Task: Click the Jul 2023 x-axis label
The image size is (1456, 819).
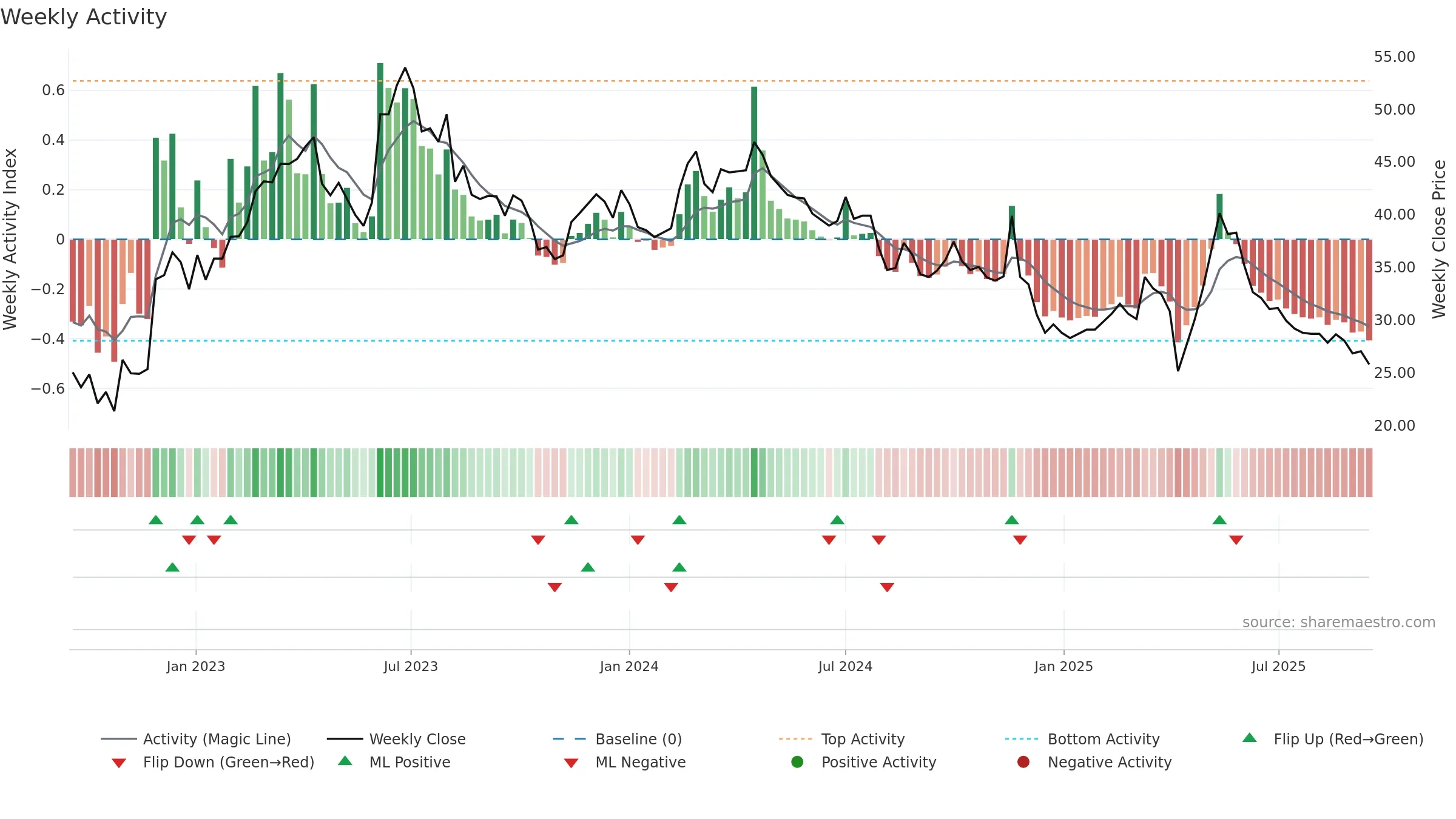Action: click(411, 666)
